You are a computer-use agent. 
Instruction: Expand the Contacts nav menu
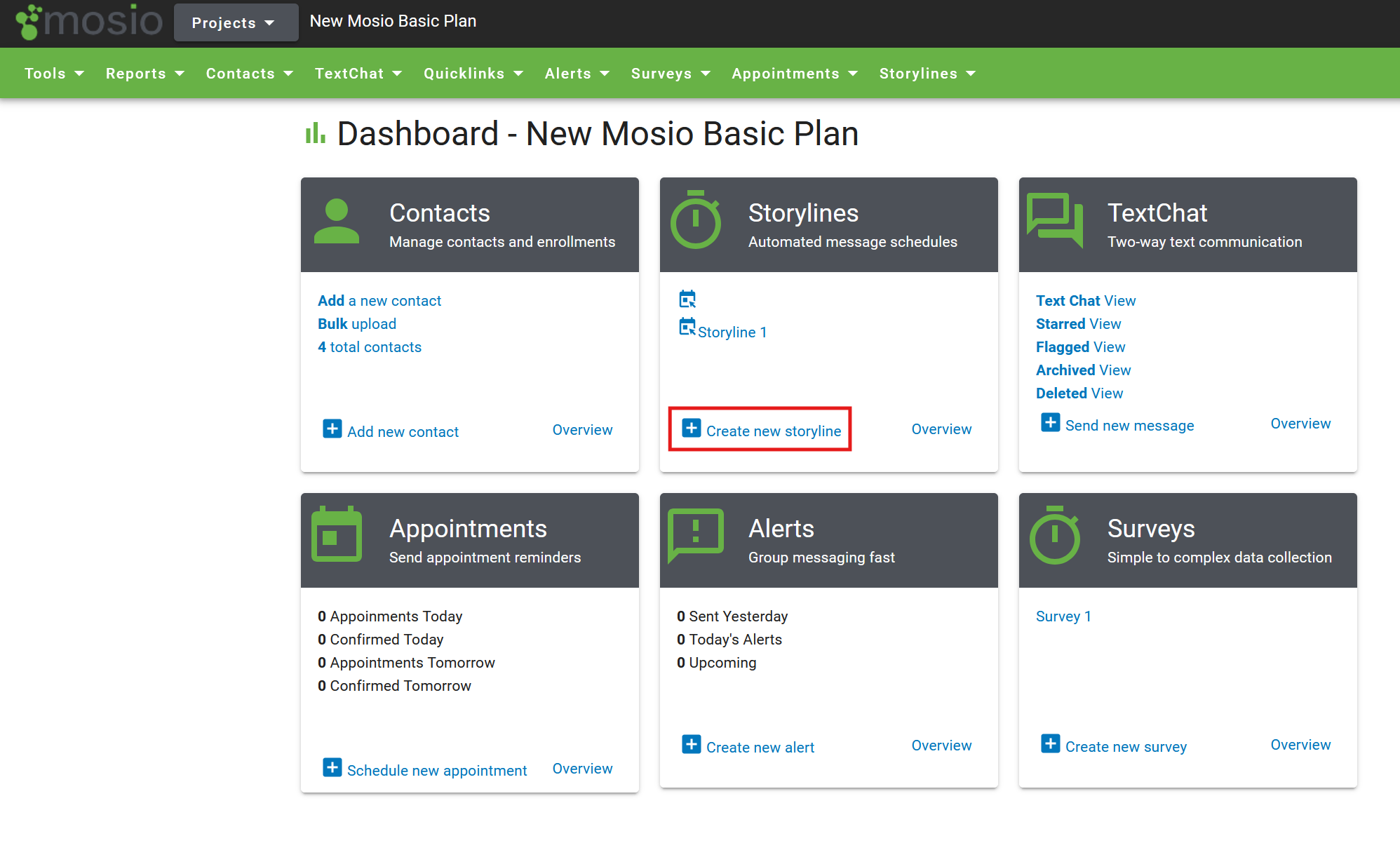[x=250, y=74]
